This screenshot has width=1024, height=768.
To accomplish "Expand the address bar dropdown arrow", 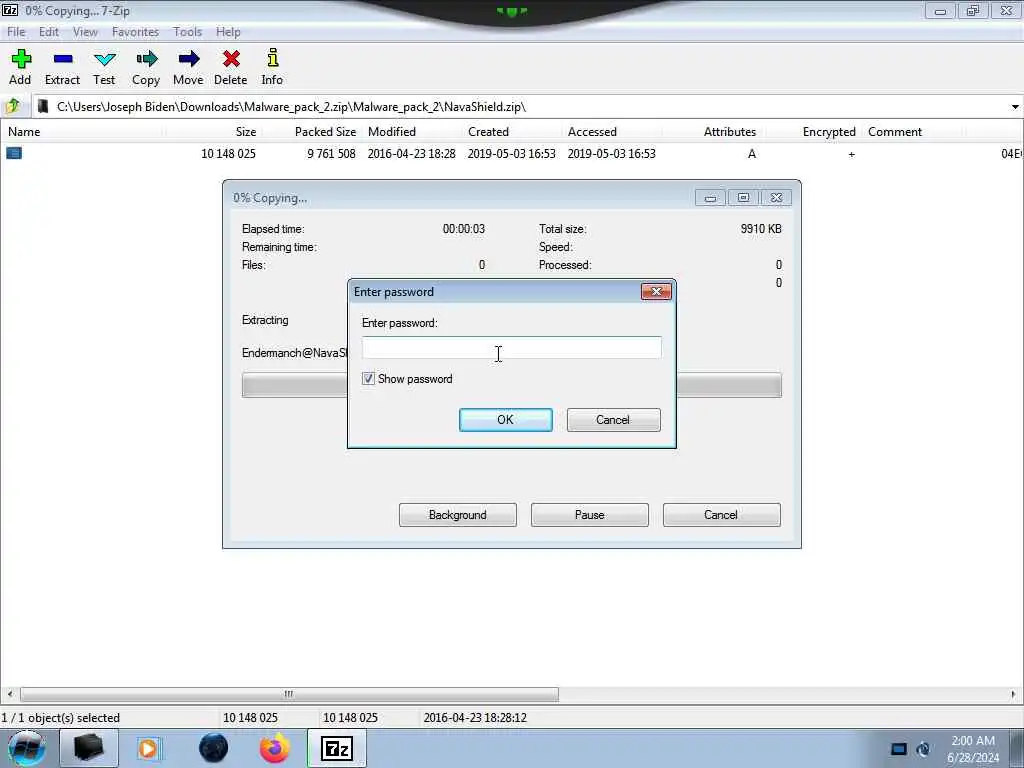I will point(1015,106).
